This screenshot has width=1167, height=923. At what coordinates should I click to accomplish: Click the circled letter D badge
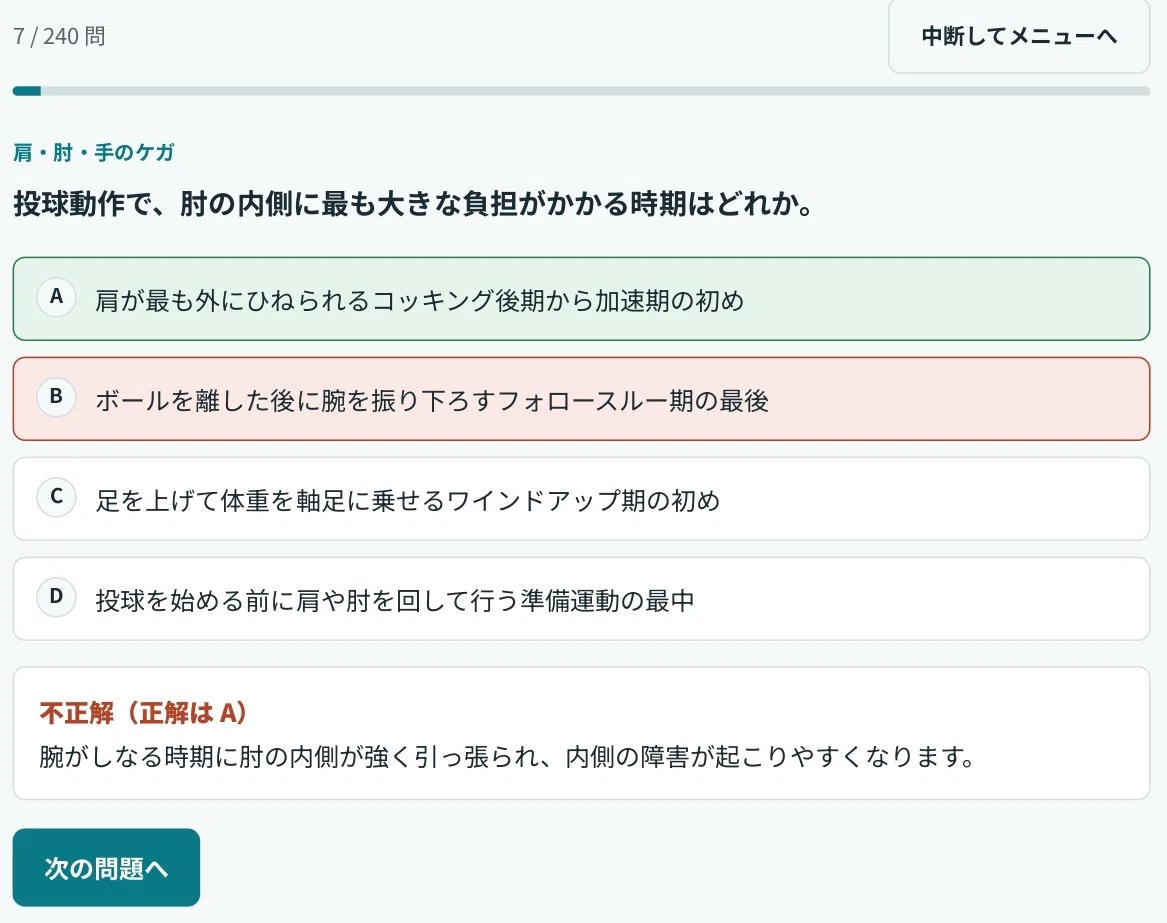click(57, 597)
